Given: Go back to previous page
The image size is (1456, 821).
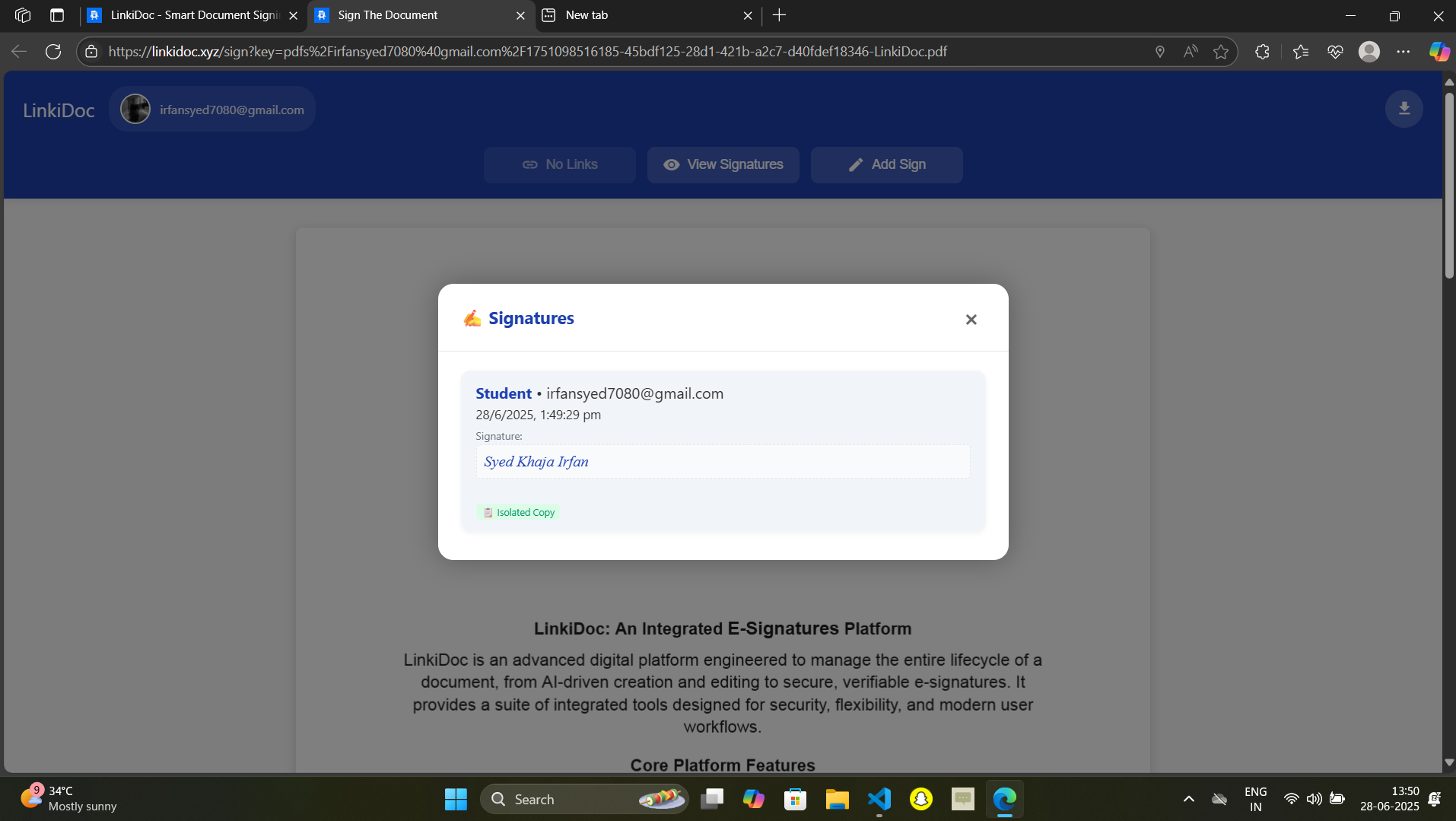Looking at the screenshot, I should tap(19, 52).
